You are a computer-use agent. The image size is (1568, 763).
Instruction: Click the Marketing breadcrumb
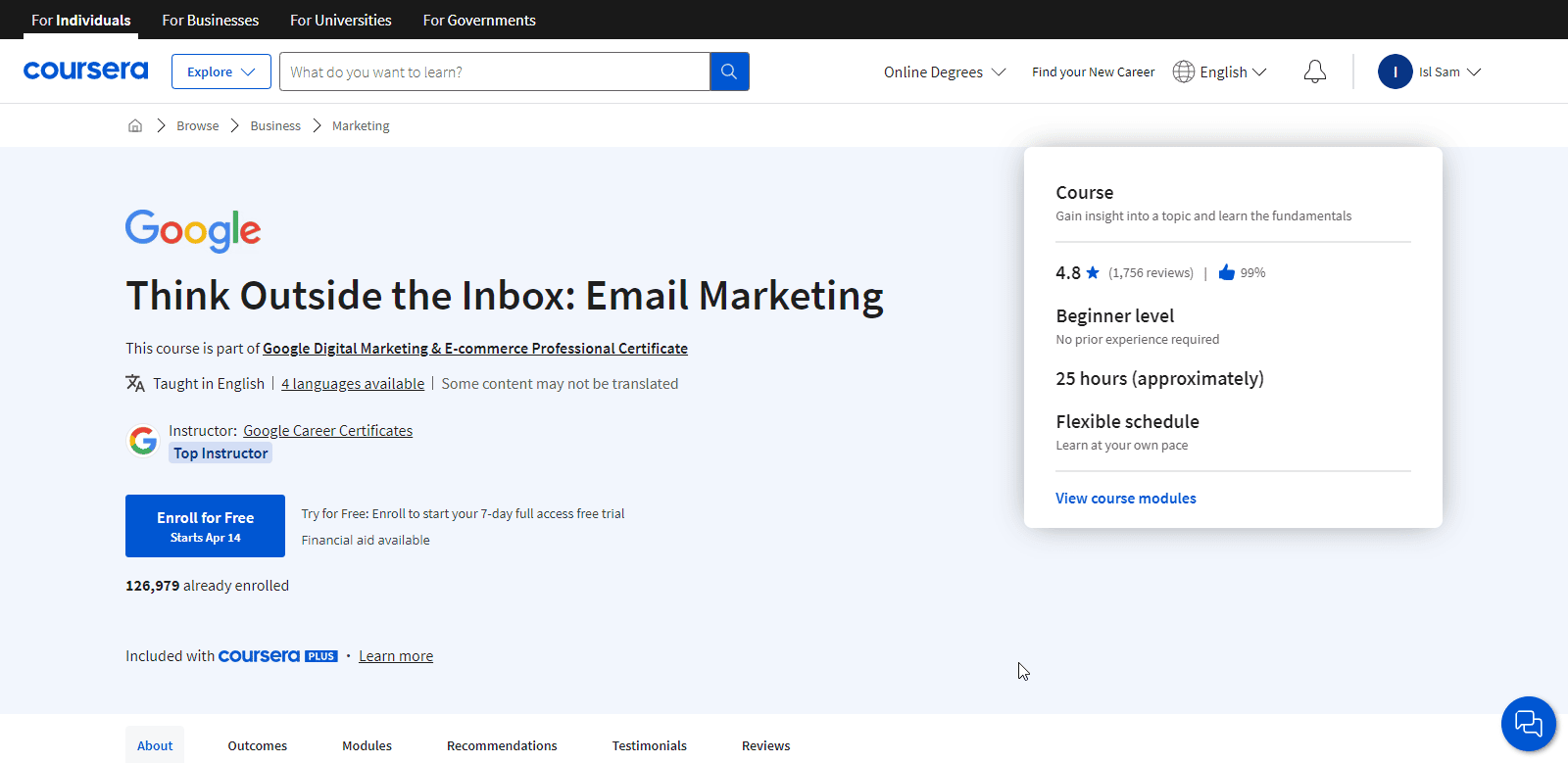[x=361, y=125]
